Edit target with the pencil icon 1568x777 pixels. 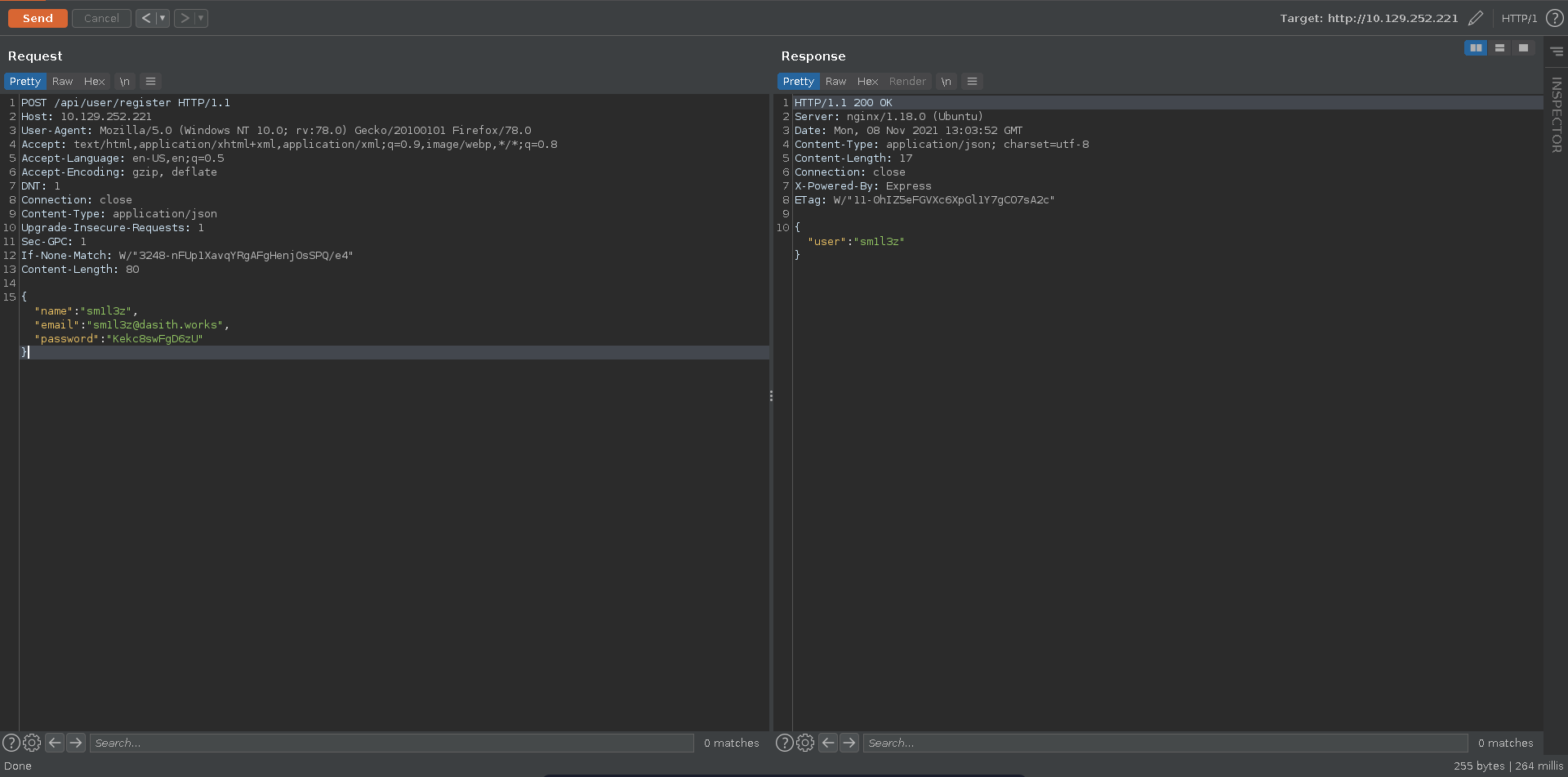tap(1475, 18)
